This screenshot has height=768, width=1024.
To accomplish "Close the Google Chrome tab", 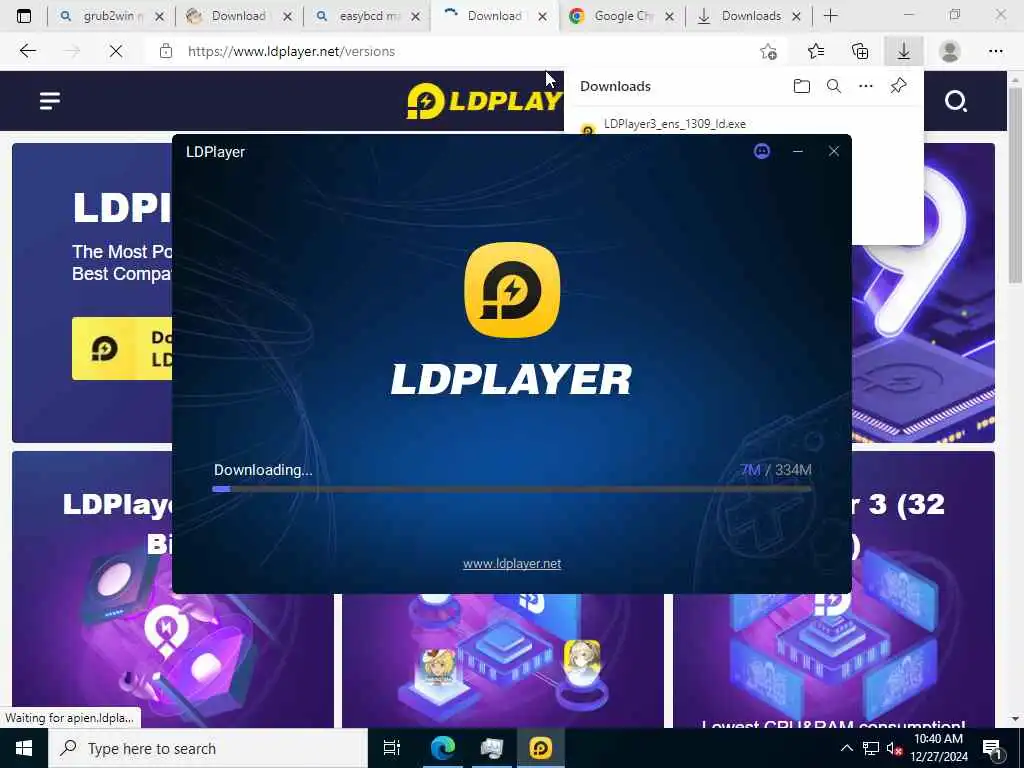I will tap(669, 17).
